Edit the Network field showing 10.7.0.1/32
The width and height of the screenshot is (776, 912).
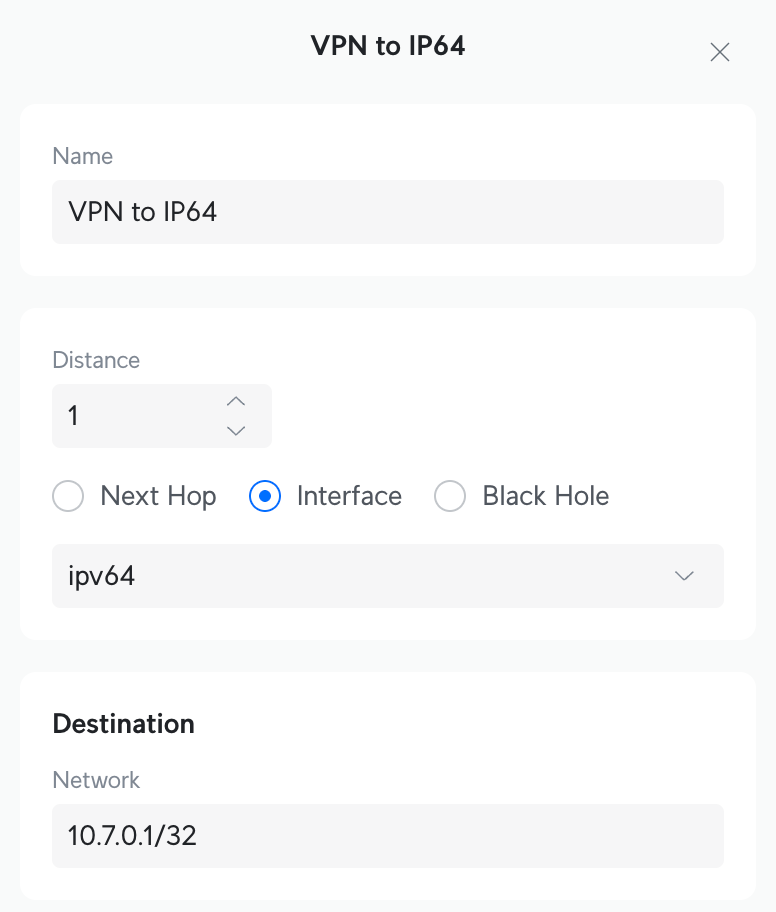(x=388, y=836)
